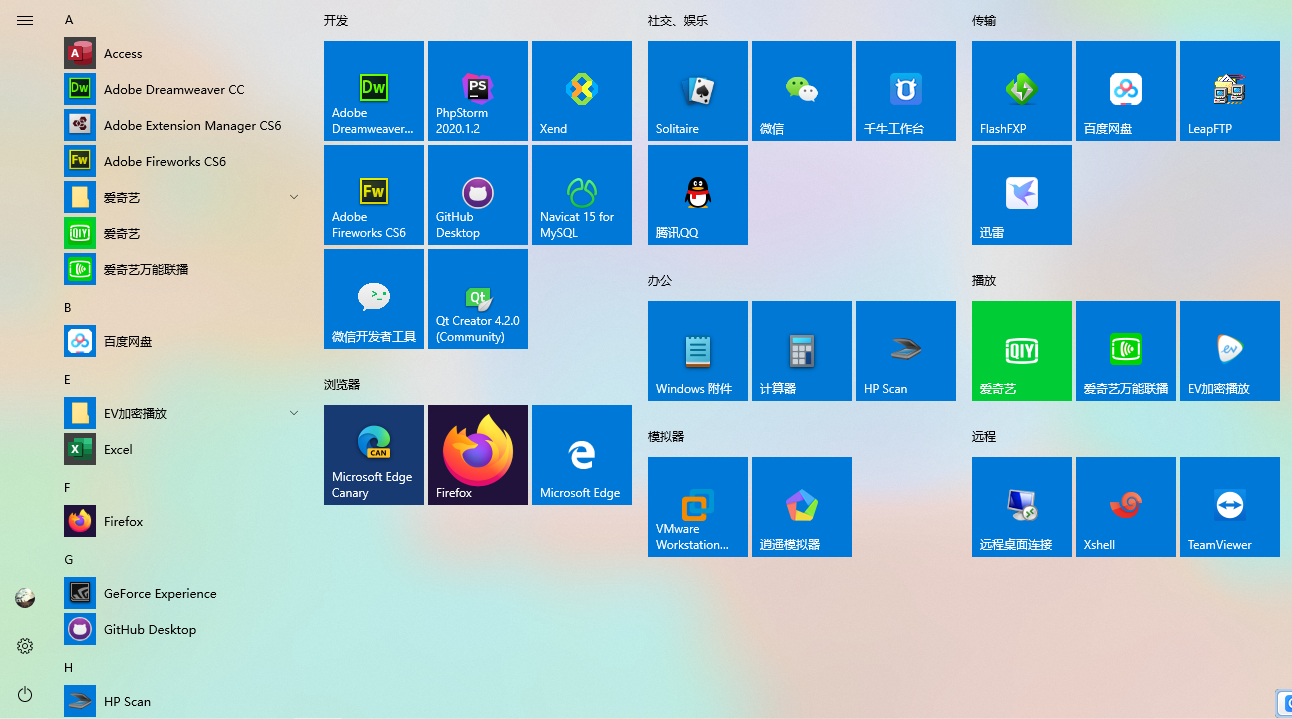1292x719 pixels.
Task: Open Settings gear in Start sidebar
Action: coord(25,646)
